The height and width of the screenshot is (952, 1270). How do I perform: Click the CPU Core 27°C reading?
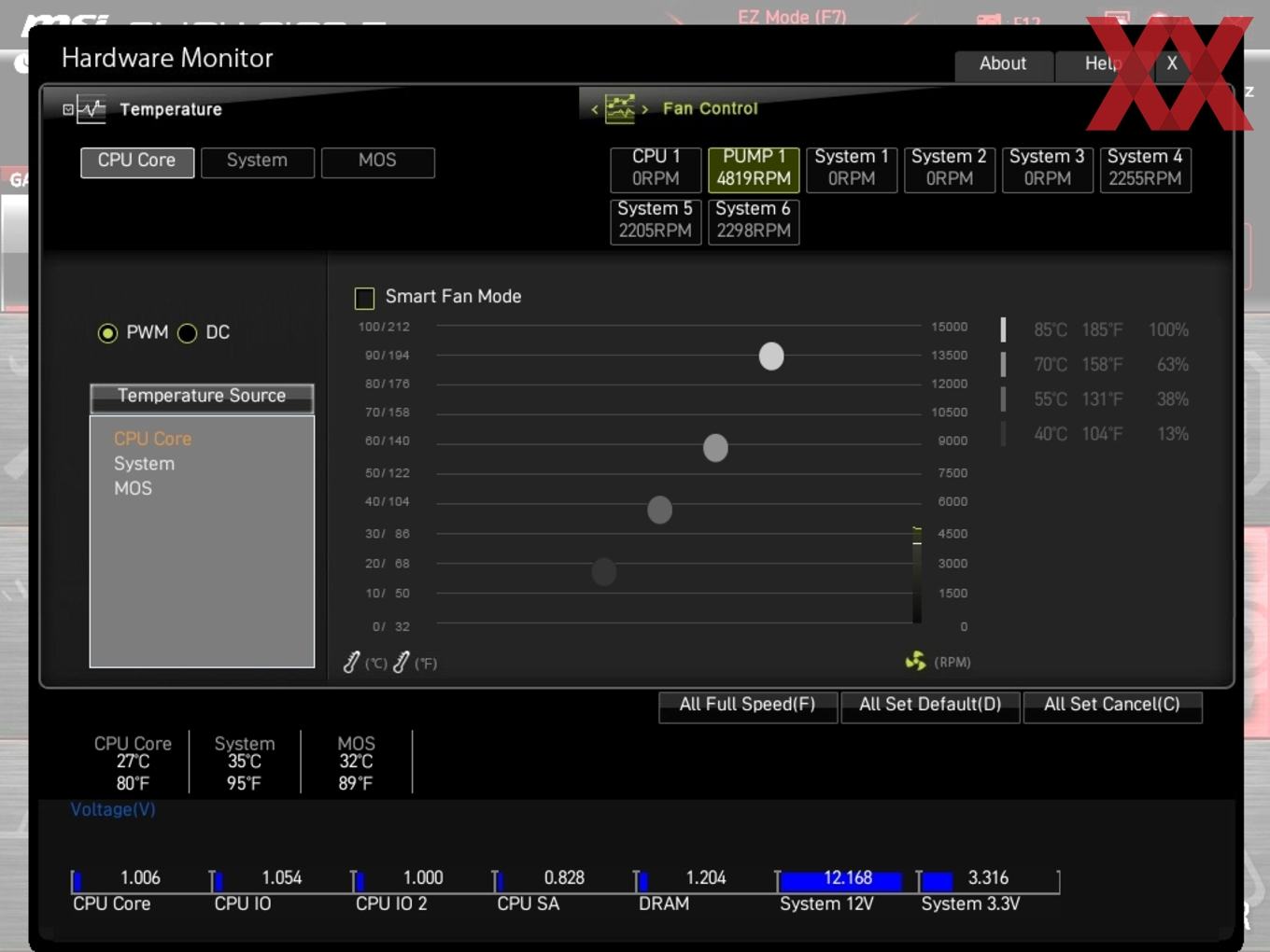click(133, 763)
